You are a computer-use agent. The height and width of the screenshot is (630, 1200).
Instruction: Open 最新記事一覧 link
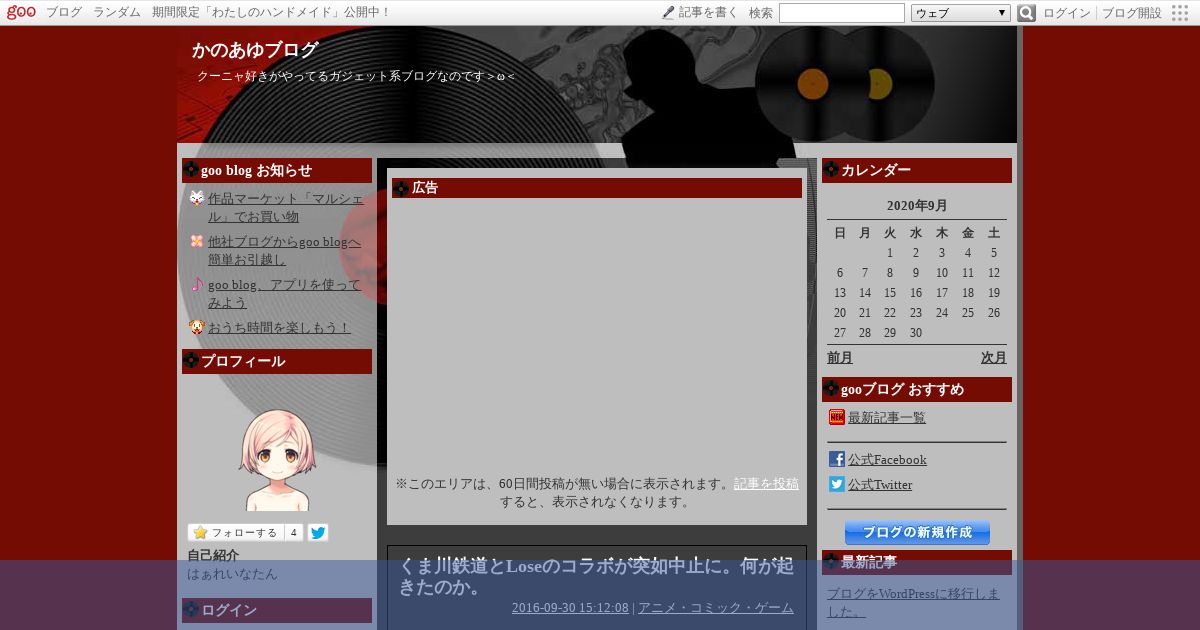click(887, 417)
